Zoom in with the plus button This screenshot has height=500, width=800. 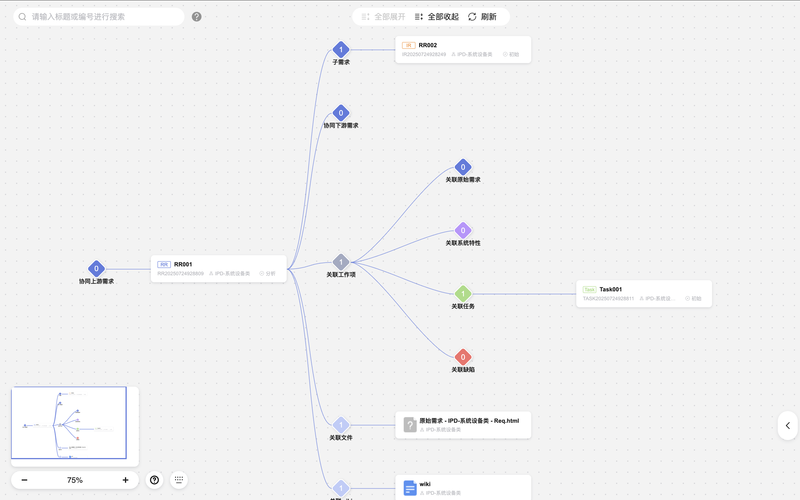(125, 480)
